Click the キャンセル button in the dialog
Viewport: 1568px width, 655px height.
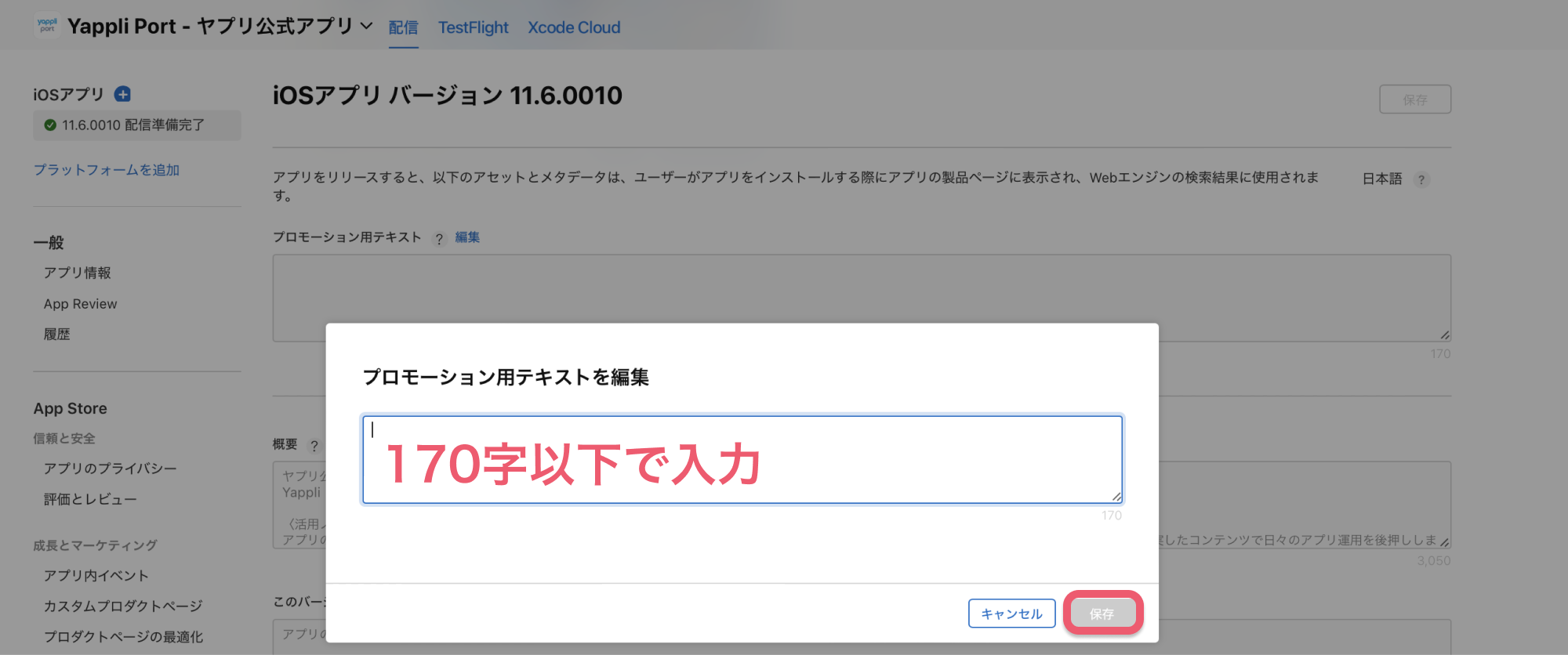tap(1012, 613)
